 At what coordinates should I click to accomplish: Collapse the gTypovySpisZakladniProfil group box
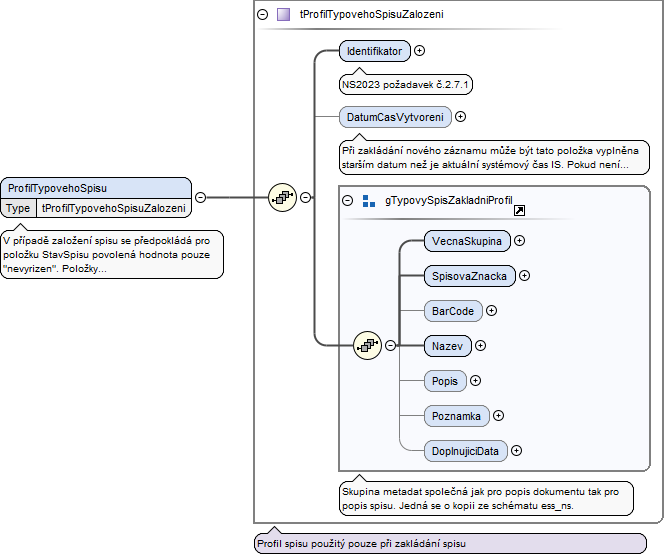(347, 200)
